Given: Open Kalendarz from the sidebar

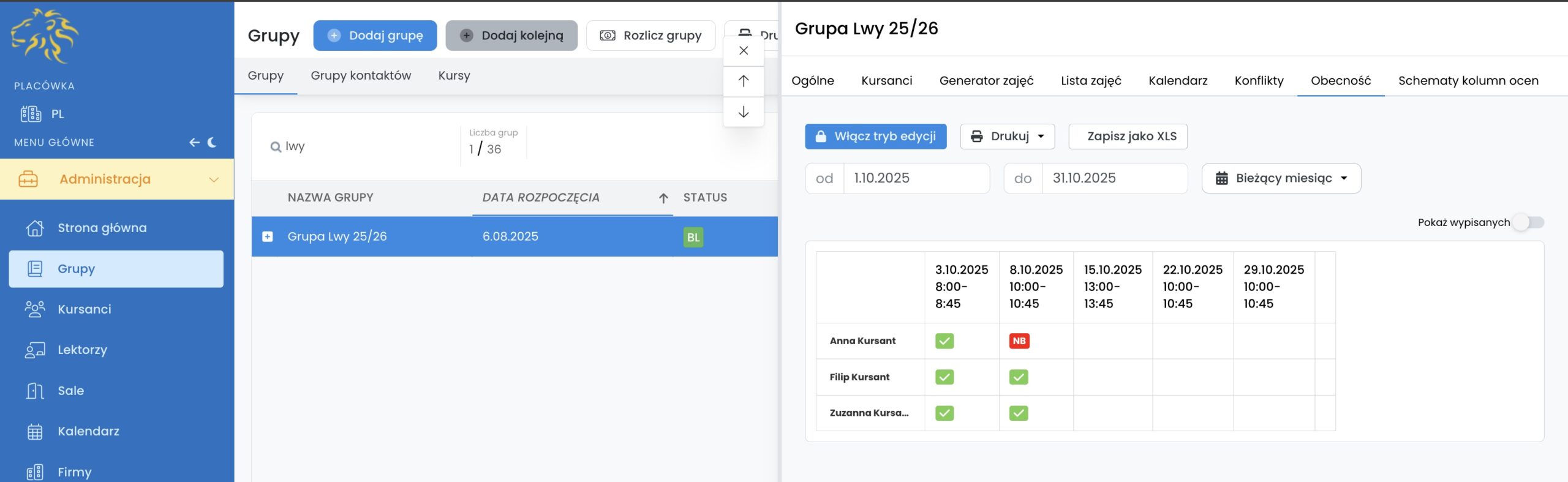Looking at the screenshot, I should (x=88, y=431).
